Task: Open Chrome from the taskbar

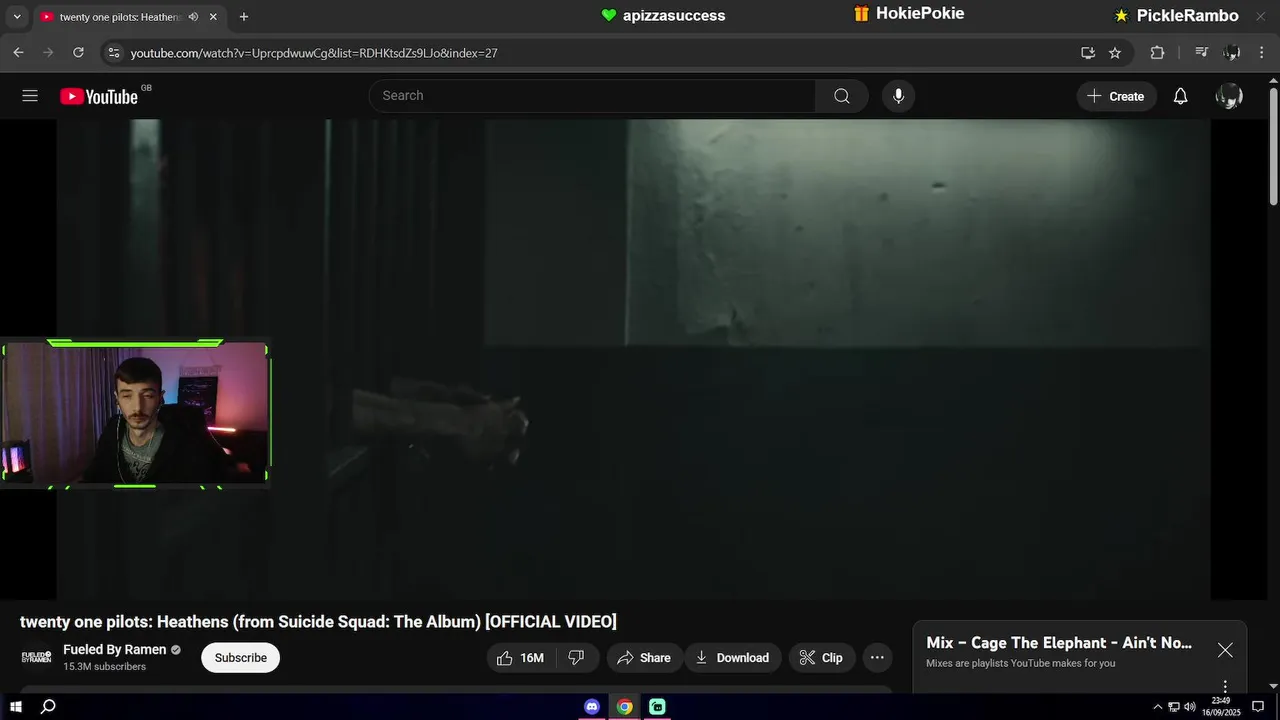Action: (x=625, y=707)
